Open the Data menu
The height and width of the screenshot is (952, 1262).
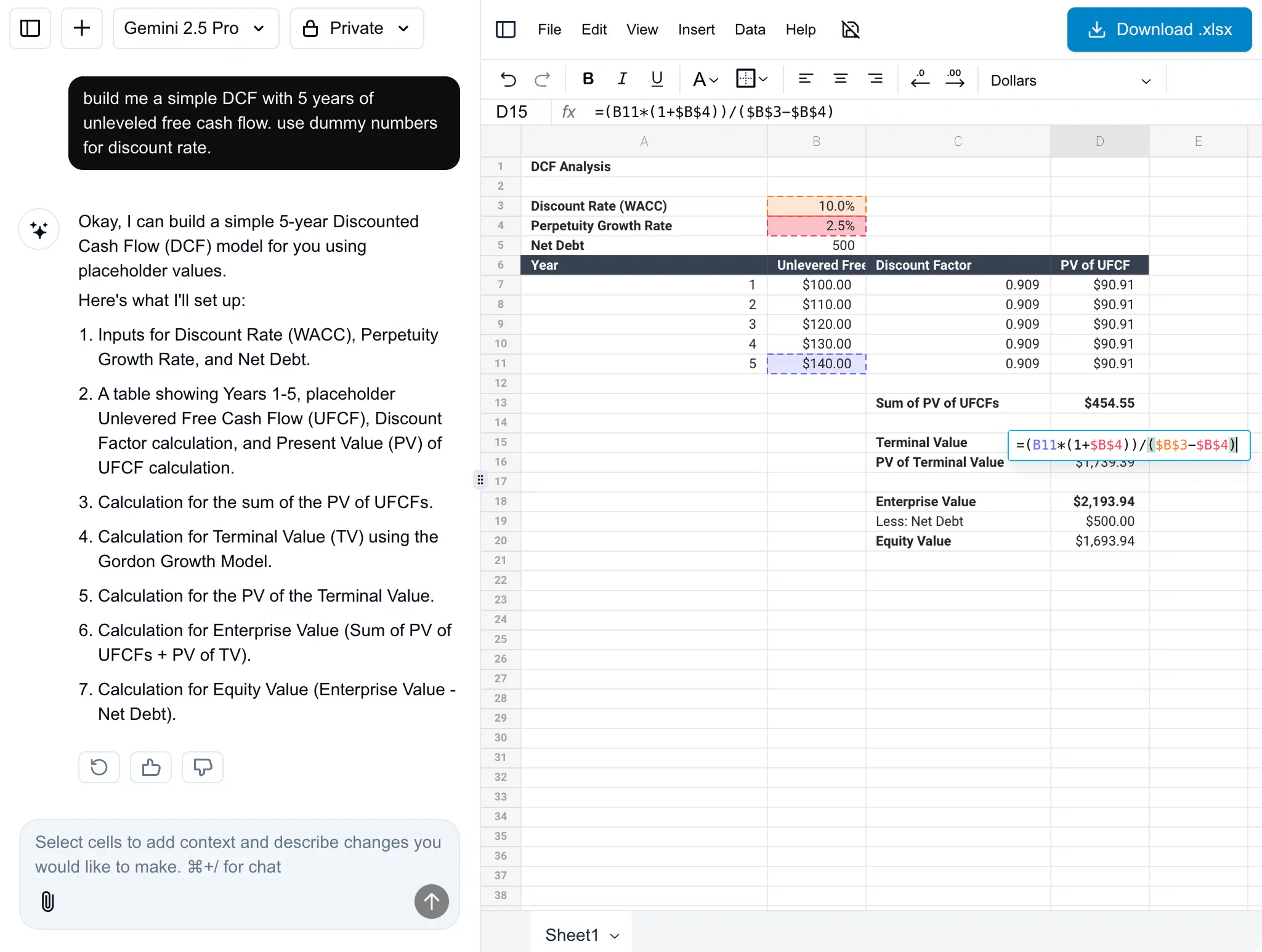coord(750,30)
